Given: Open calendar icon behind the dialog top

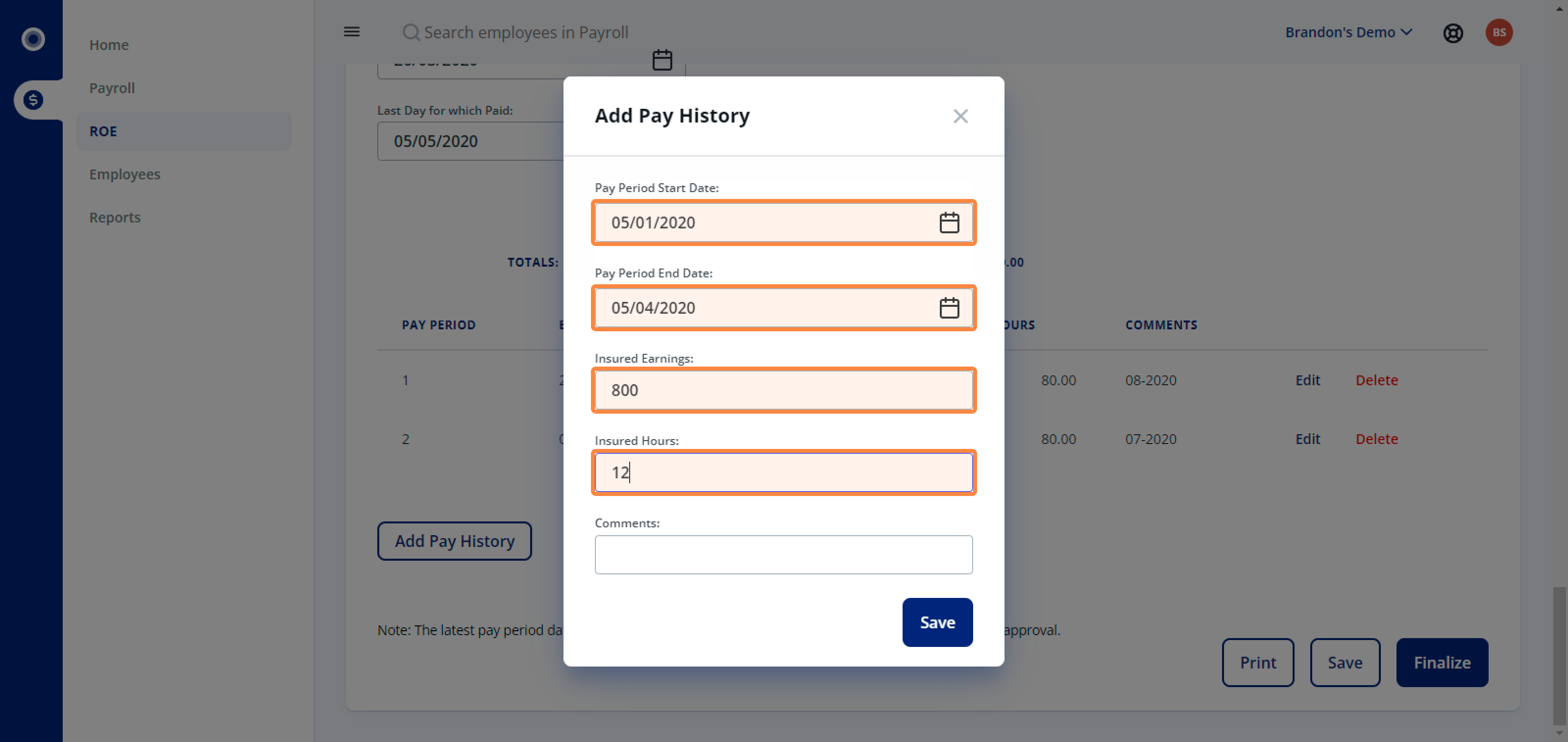Looking at the screenshot, I should pyautogui.click(x=661, y=60).
